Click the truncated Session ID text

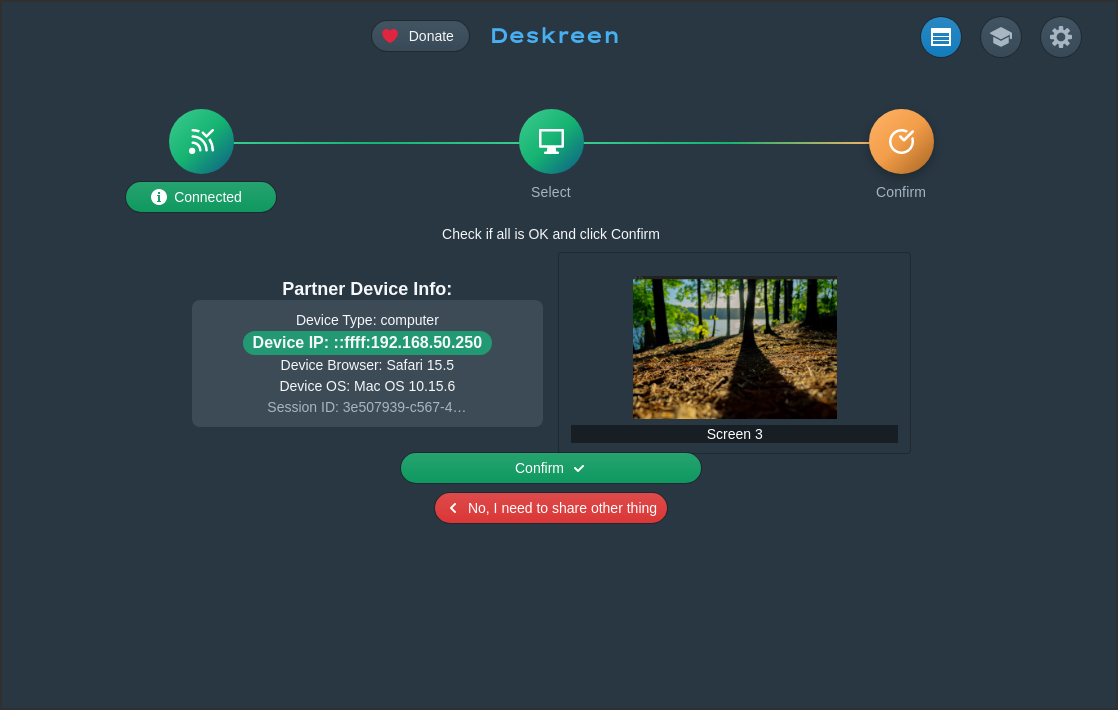(x=367, y=407)
